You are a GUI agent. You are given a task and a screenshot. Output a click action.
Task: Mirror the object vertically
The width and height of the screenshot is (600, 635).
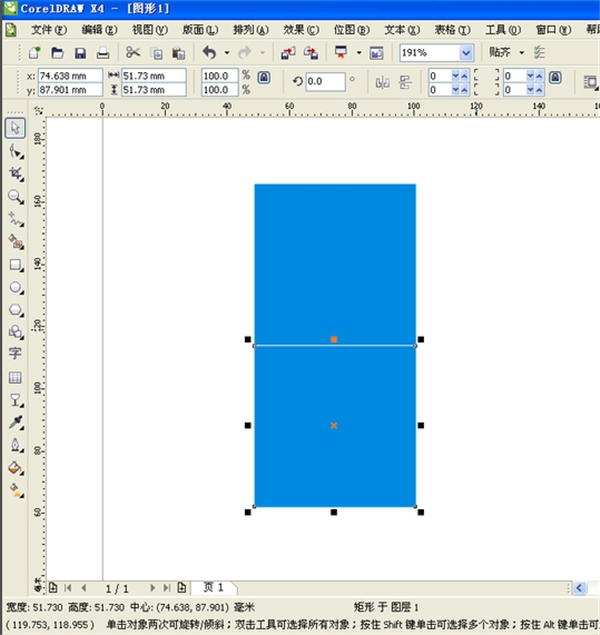(405, 83)
